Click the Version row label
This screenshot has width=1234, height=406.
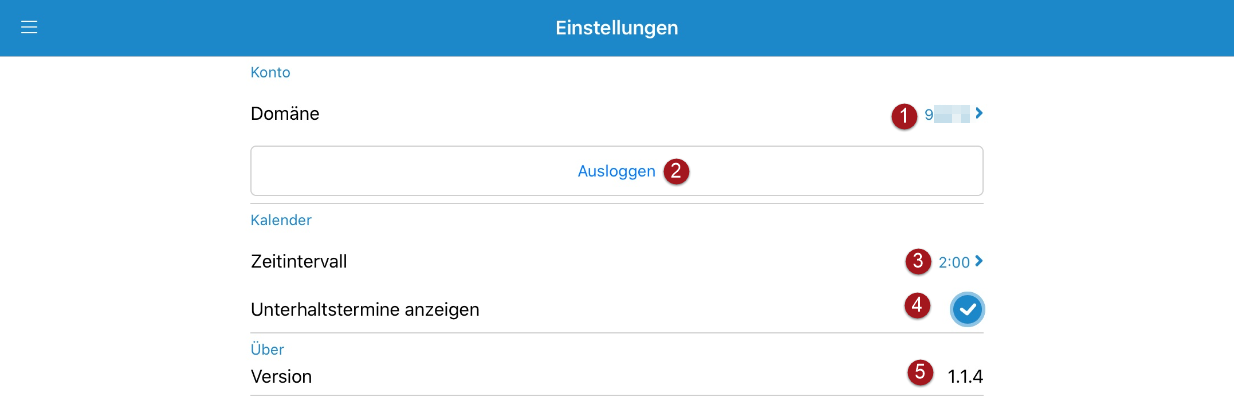281,377
